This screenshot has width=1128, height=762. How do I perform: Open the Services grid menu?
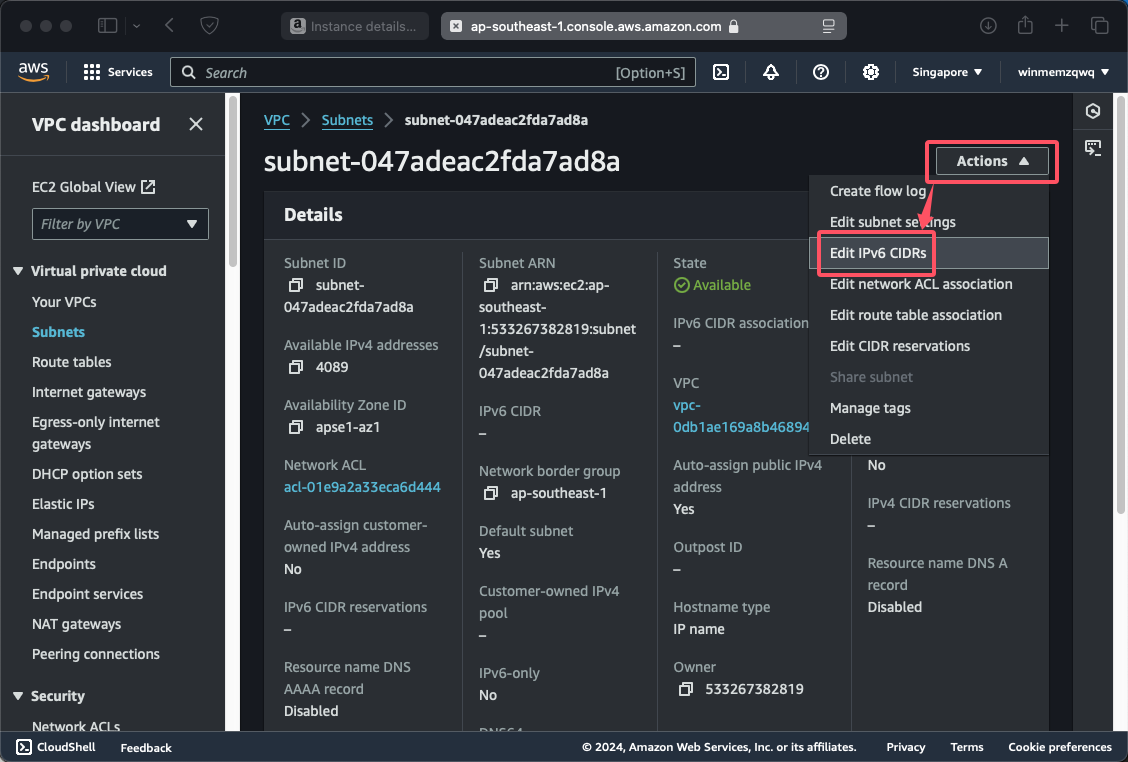point(118,72)
